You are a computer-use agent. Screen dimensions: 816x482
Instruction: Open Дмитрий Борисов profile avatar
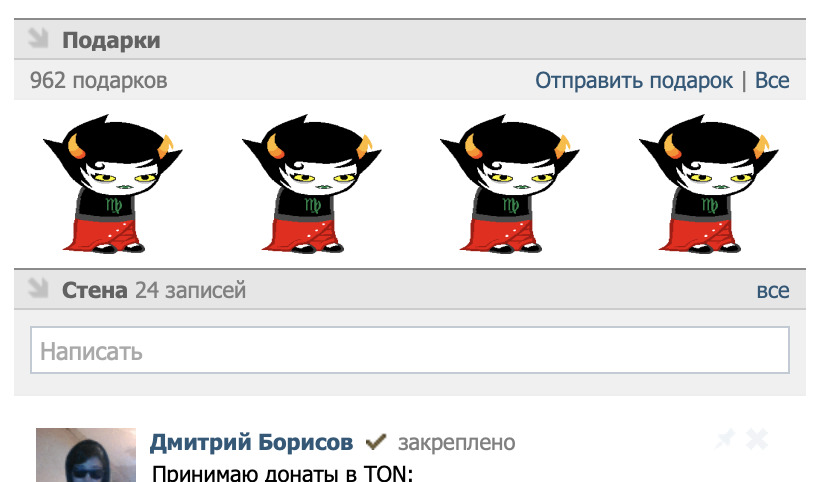pos(86,455)
